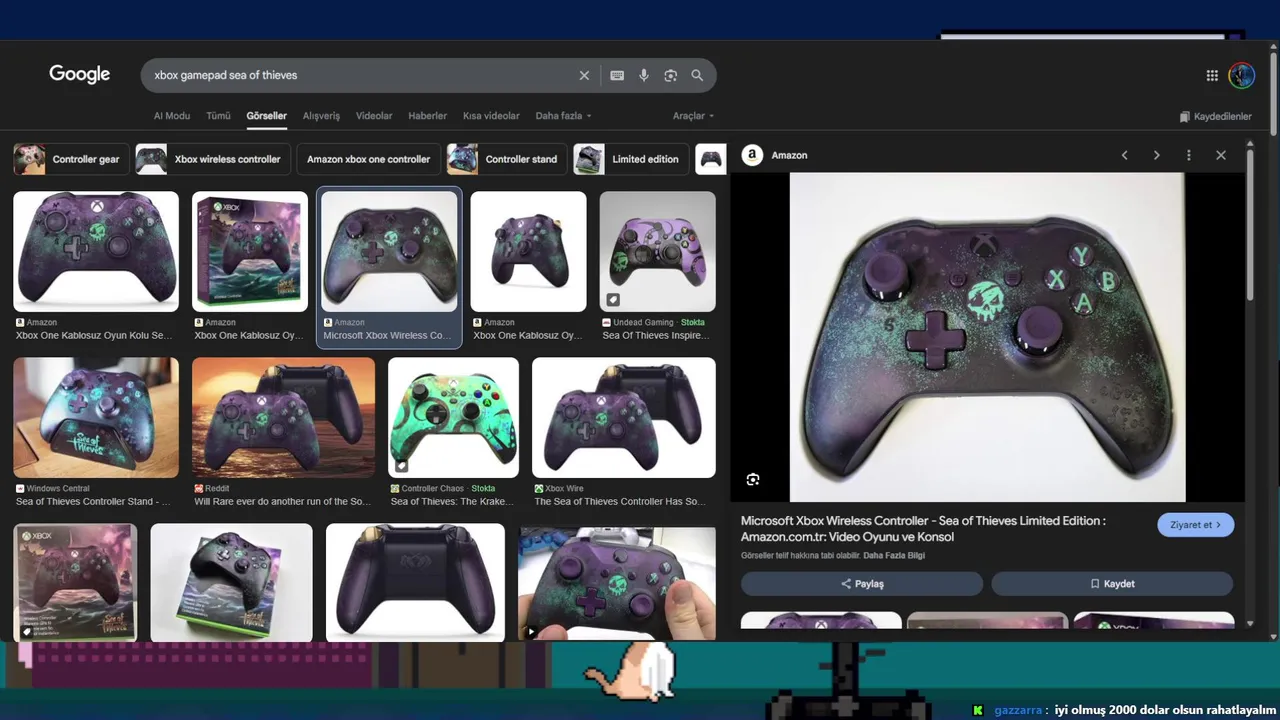The image size is (1280, 720).
Task: Switch to Tümü tab
Action: tap(218, 116)
